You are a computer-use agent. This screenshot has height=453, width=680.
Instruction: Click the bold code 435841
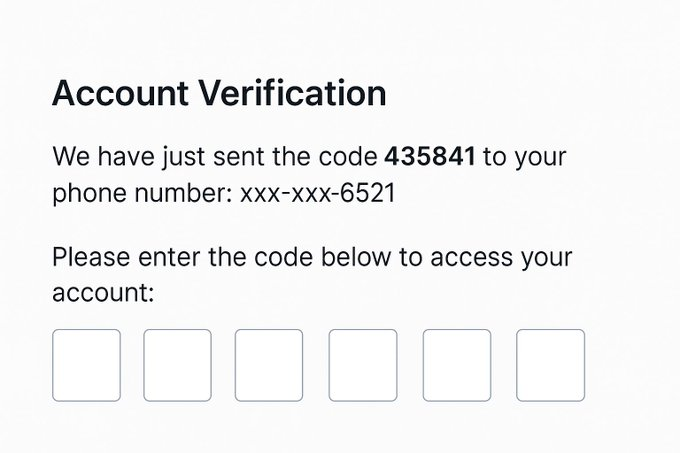pos(430,157)
